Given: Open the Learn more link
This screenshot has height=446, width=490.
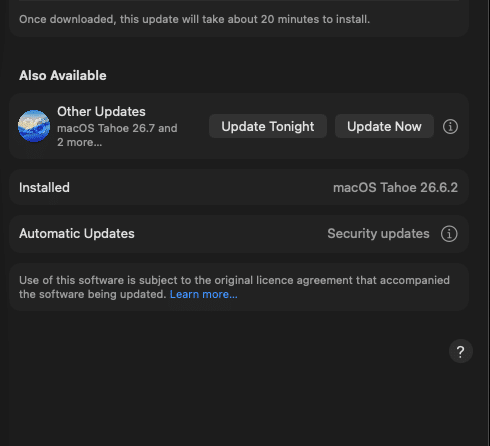Looking at the screenshot, I should [204, 294].
